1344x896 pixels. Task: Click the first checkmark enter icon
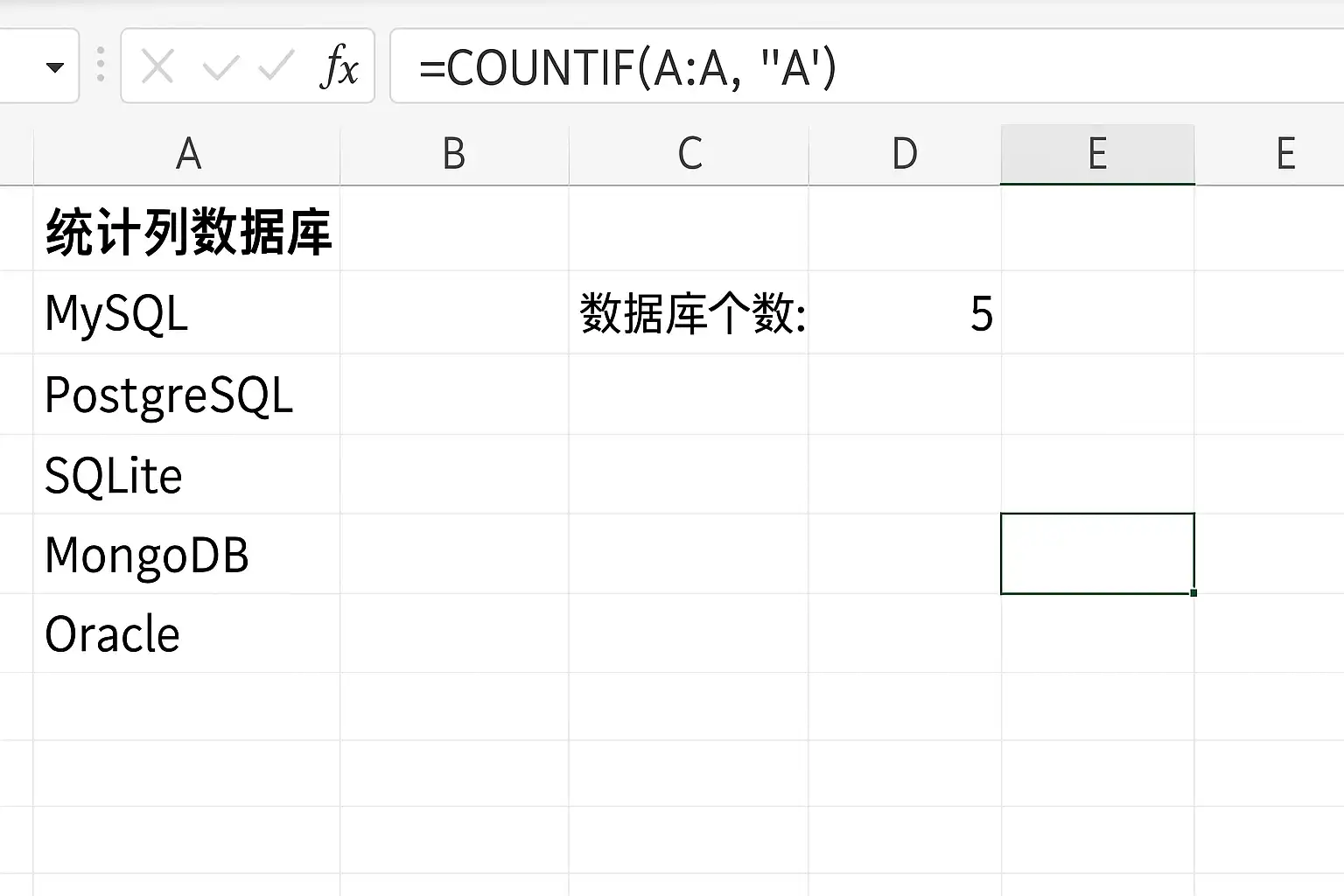pyautogui.click(x=220, y=66)
